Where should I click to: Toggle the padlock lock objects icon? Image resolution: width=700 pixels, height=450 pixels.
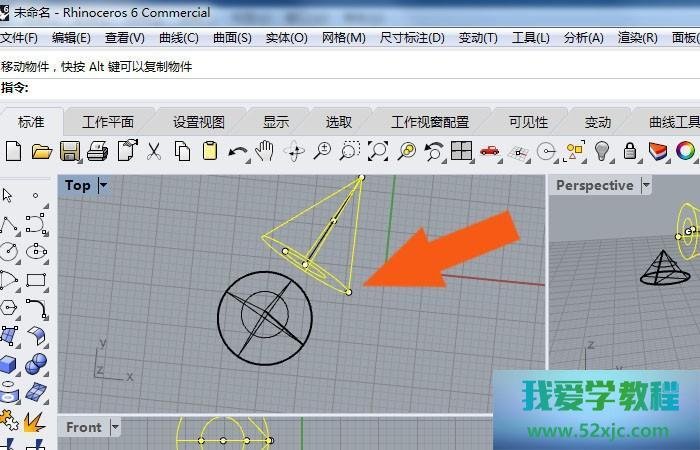(x=630, y=151)
